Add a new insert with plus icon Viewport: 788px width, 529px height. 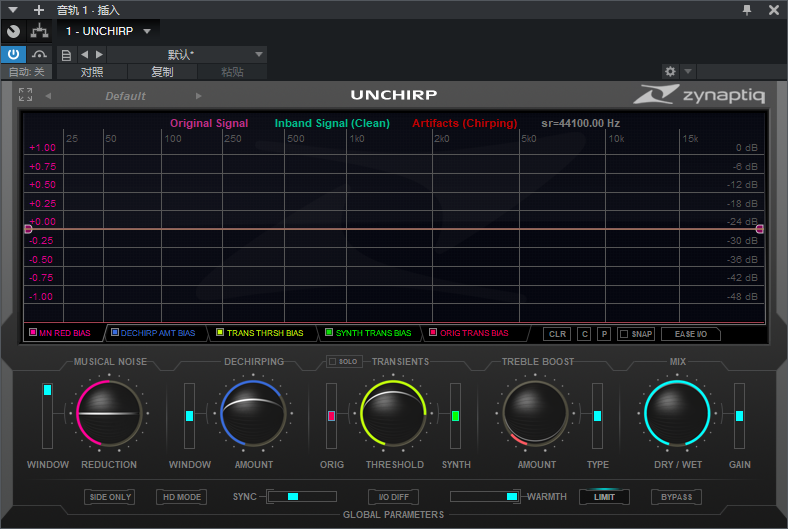tap(39, 10)
